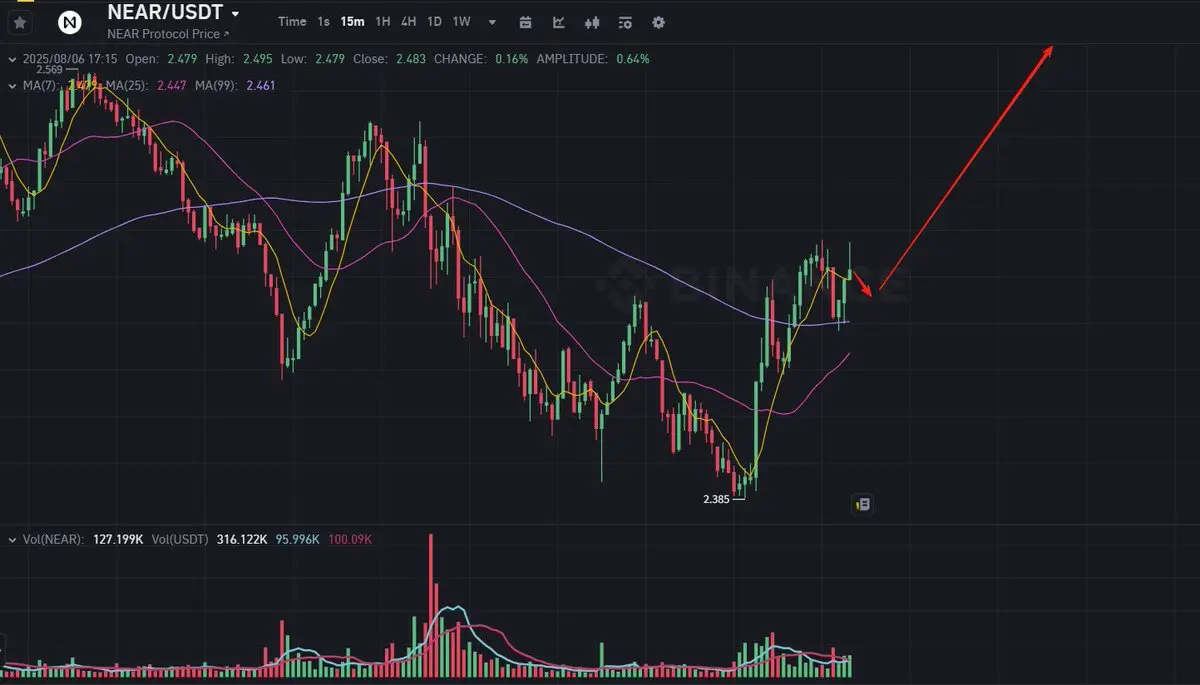Click the High value 2.495

(x=256, y=59)
